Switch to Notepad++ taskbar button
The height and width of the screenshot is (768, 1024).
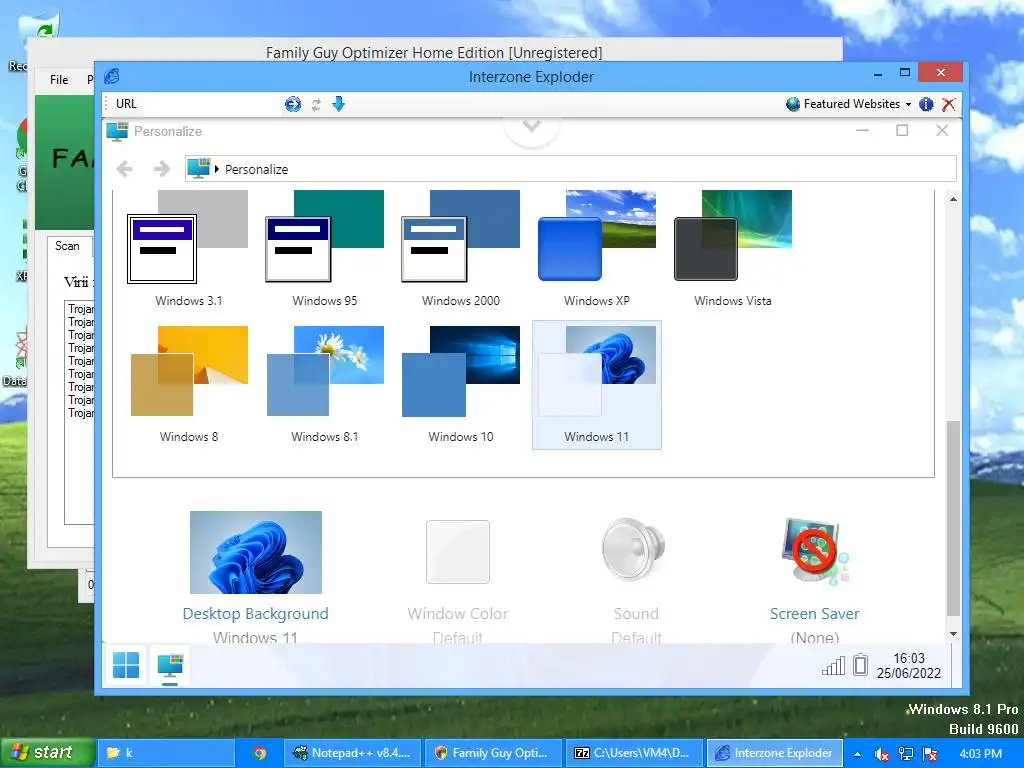tap(353, 753)
